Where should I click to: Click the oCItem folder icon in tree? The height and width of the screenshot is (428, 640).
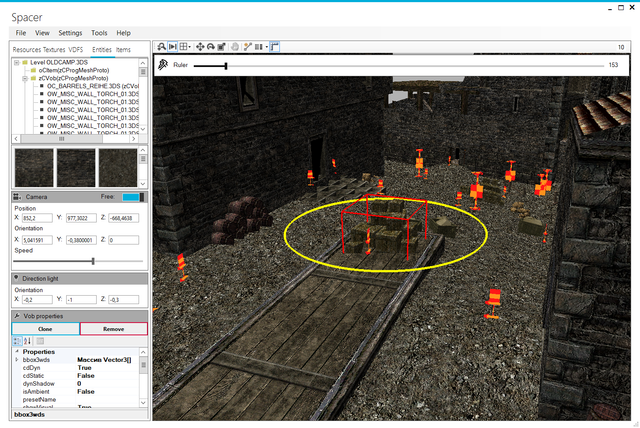coord(34,70)
